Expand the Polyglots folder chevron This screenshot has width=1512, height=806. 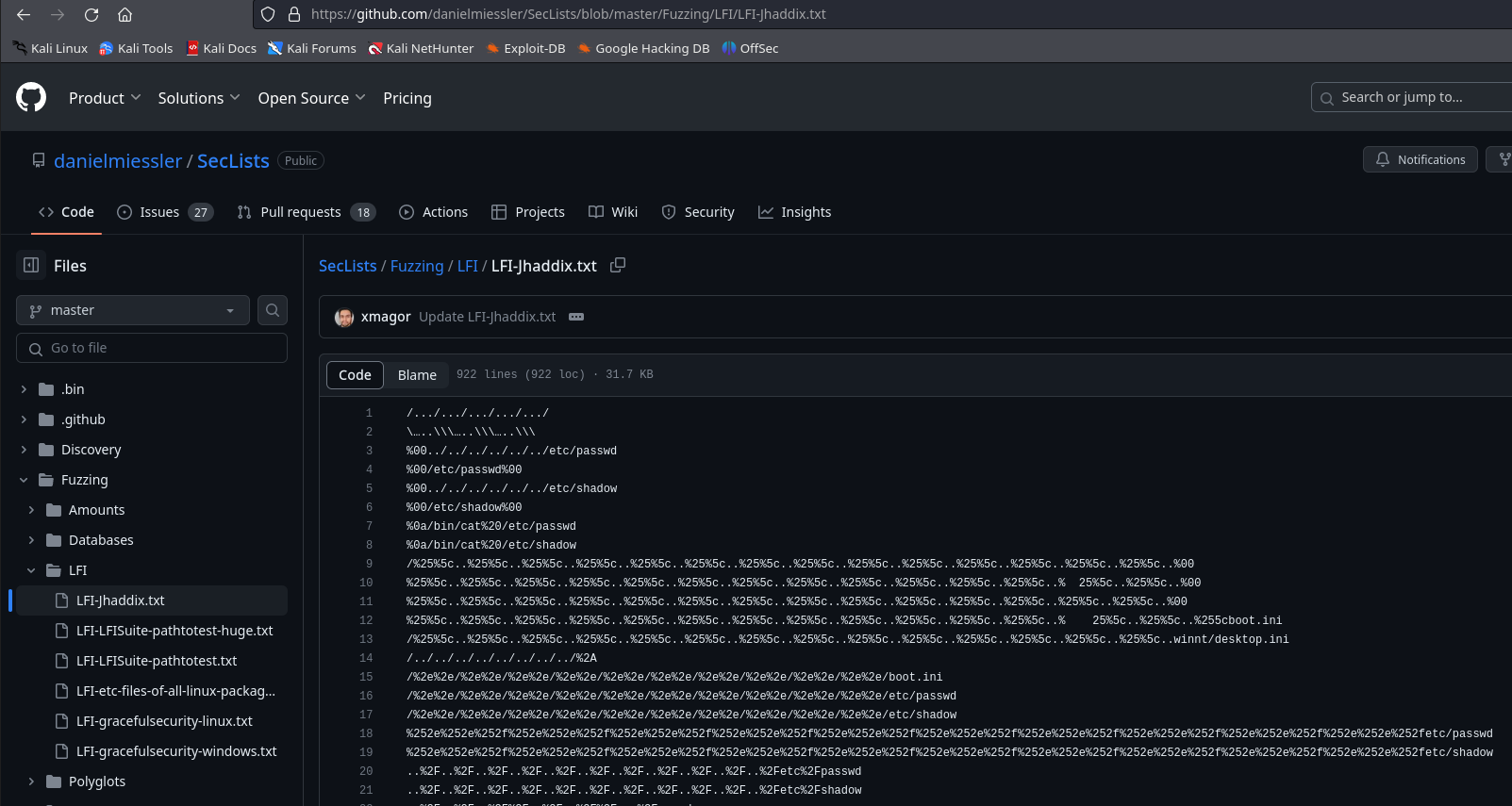point(31,781)
